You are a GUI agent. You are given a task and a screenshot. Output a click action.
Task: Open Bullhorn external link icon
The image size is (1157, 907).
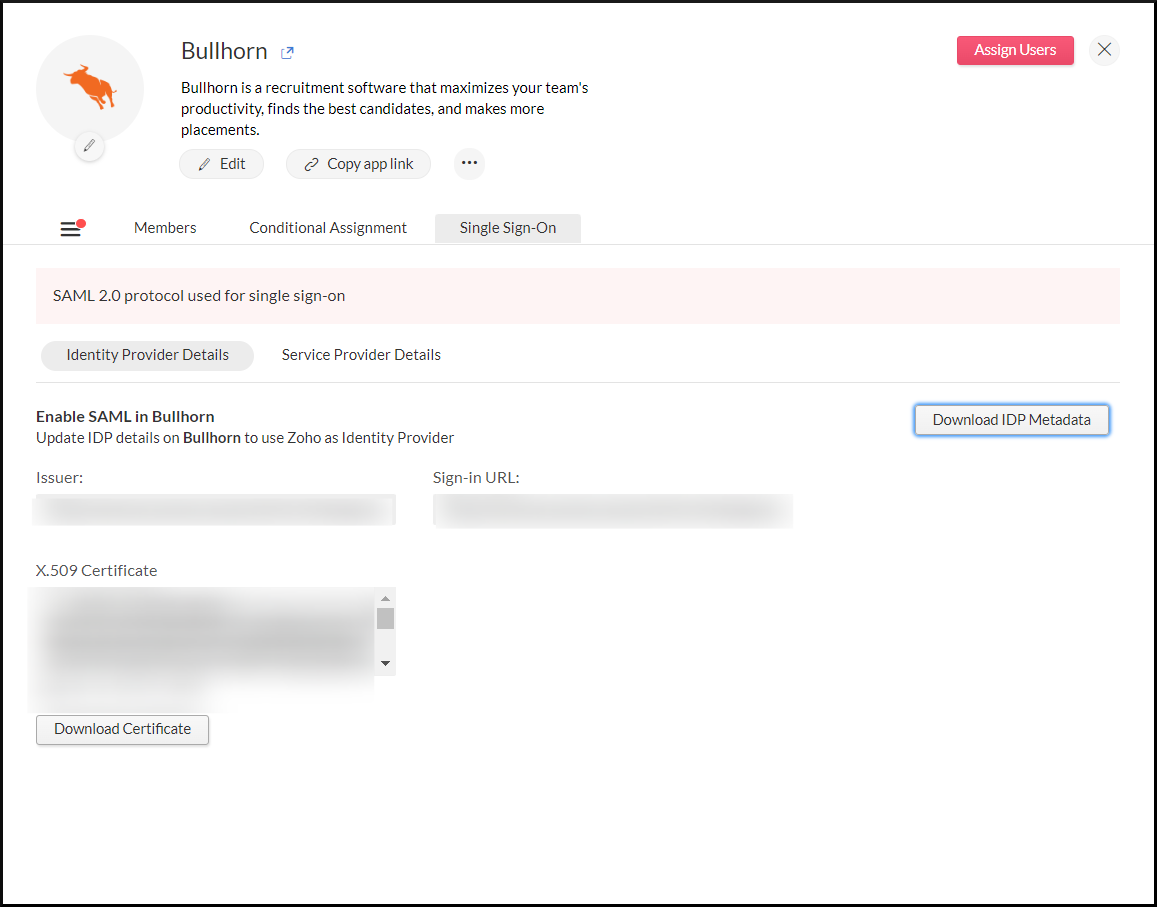pos(287,52)
